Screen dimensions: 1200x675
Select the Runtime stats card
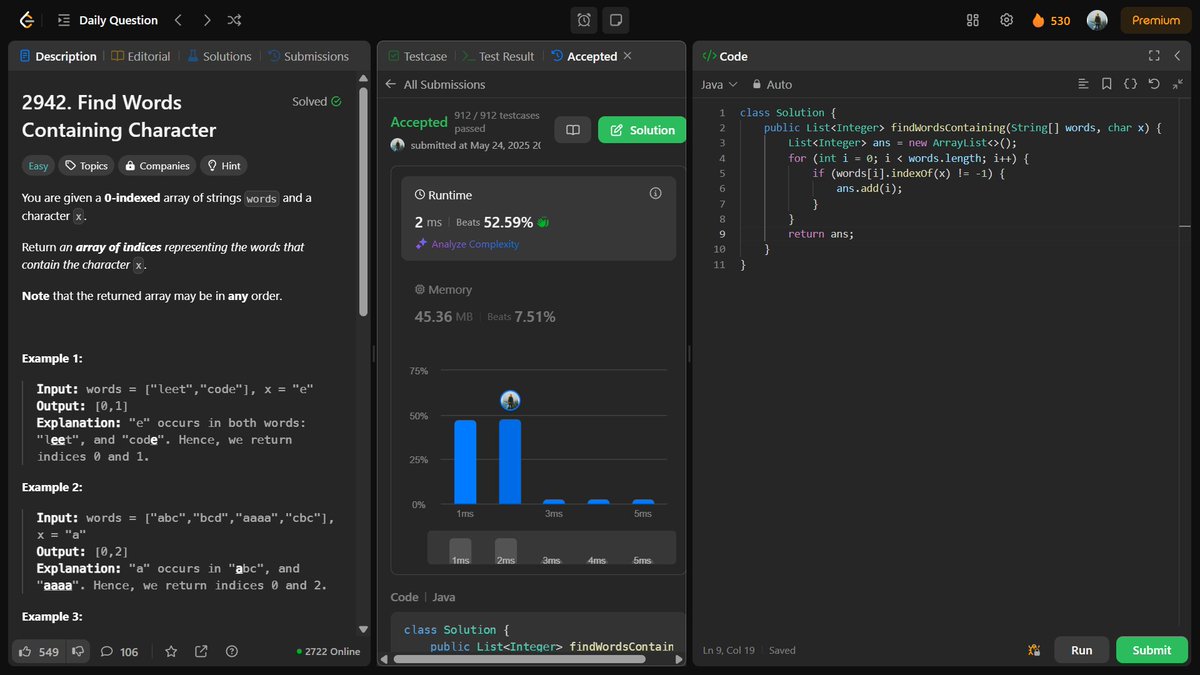point(538,219)
